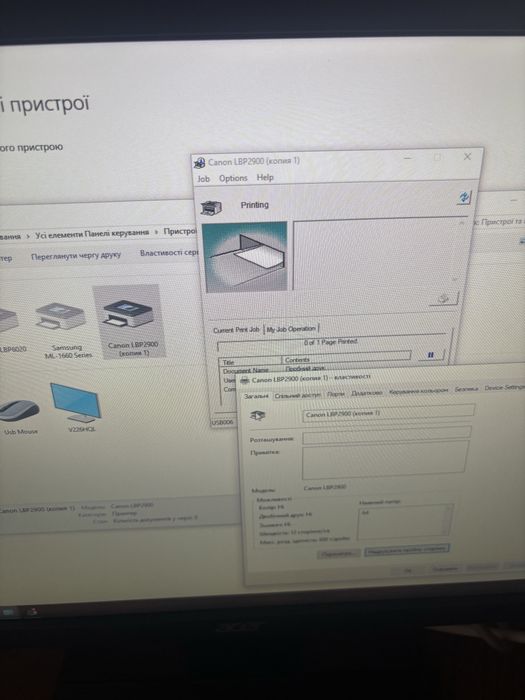Select the Usb Mouse device icon
This screenshot has height=700, width=525.
tap(20, 417)
